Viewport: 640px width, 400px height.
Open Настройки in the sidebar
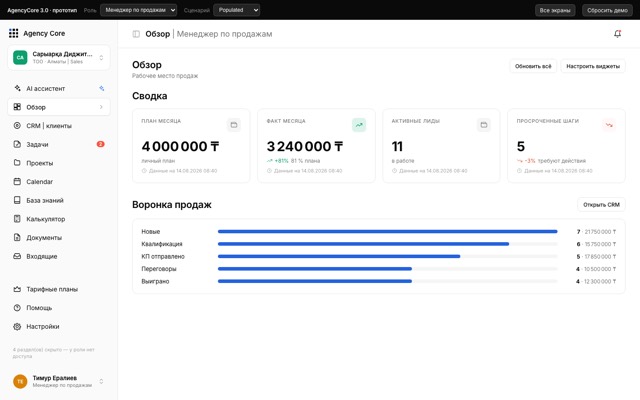[x=59, y=327]
